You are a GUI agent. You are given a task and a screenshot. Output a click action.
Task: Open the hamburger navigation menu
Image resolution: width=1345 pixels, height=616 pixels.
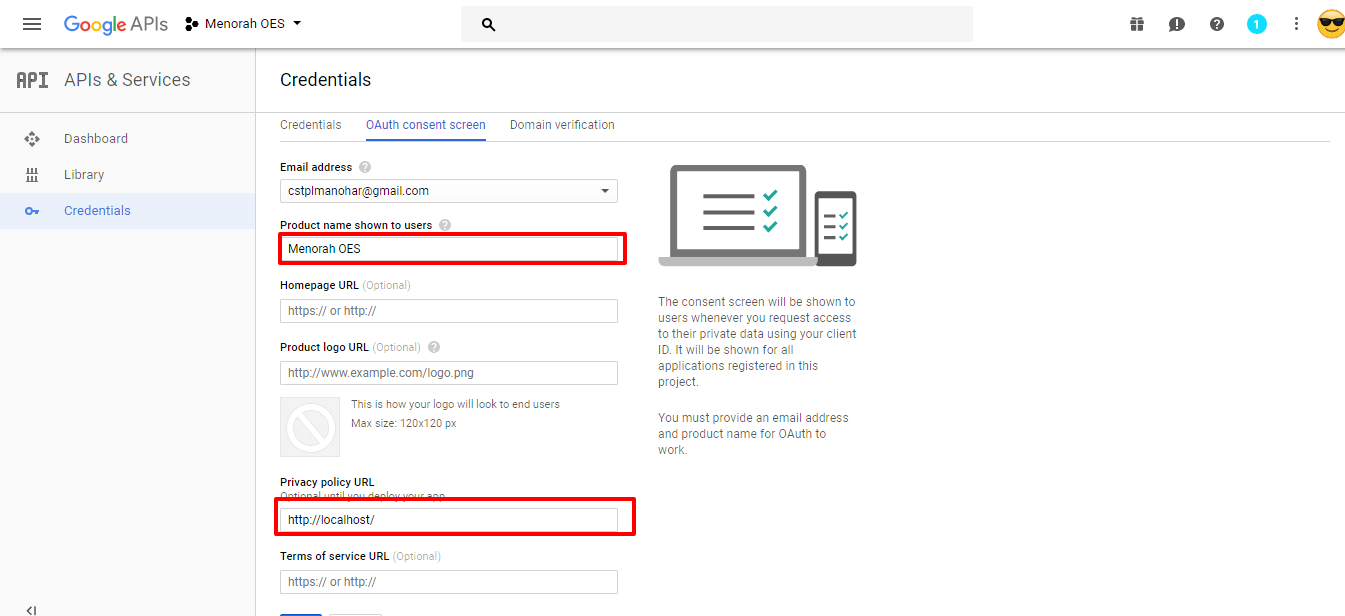tap(32, 24)
